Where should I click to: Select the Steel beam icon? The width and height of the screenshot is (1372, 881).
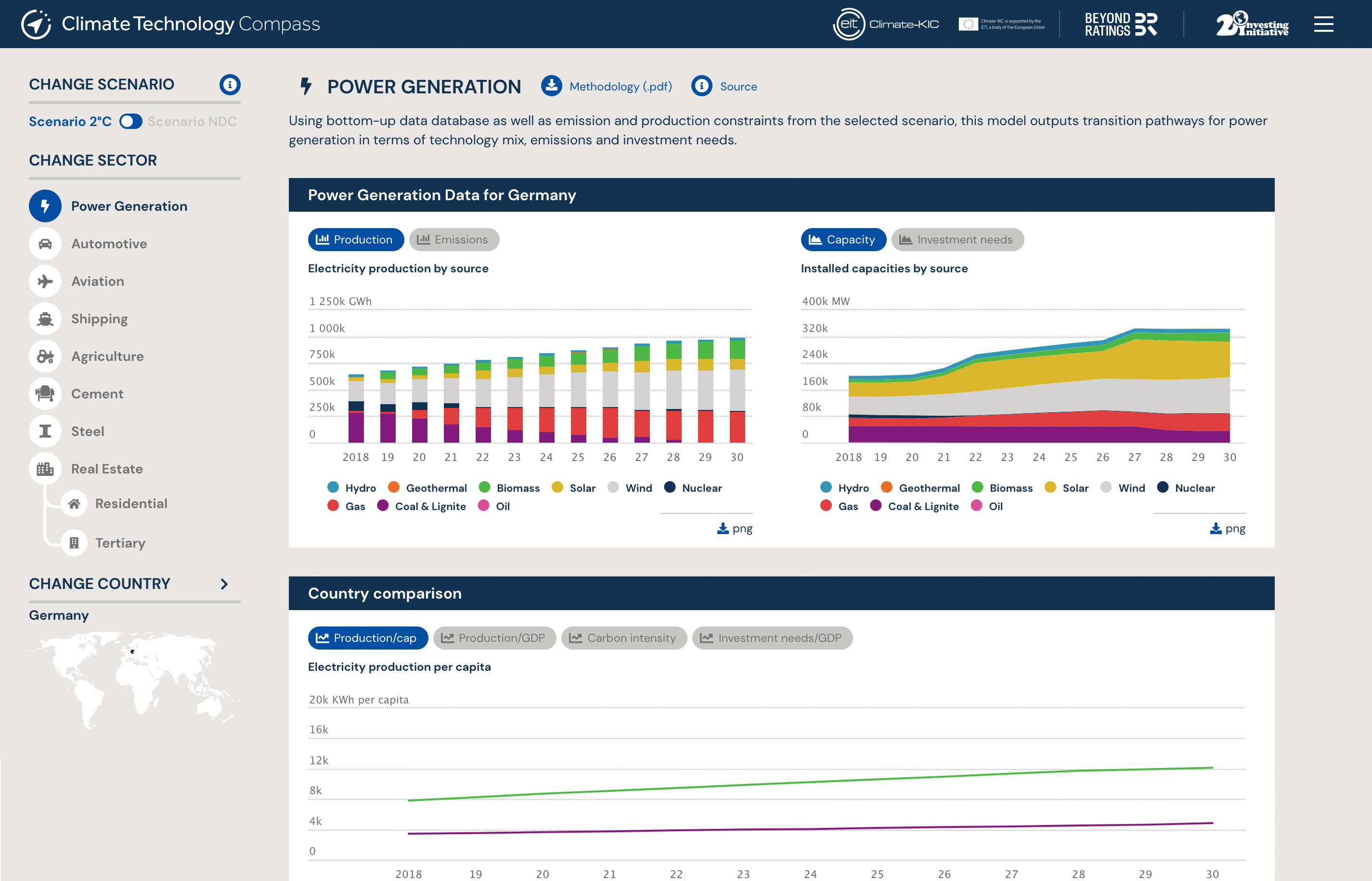tap(45, 431)
